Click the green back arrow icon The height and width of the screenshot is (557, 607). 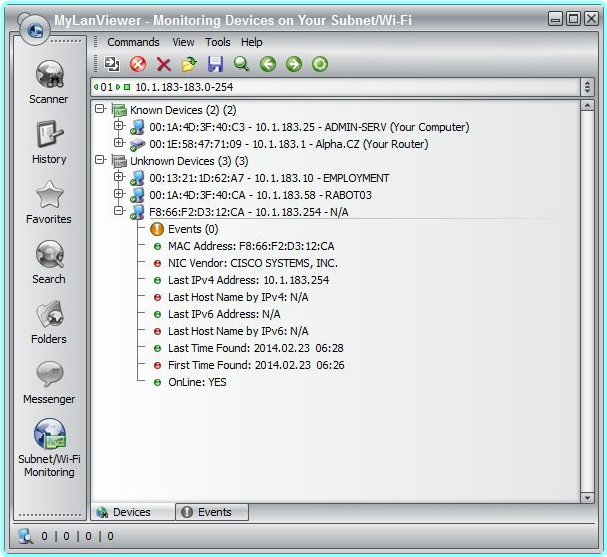[268, 64]
